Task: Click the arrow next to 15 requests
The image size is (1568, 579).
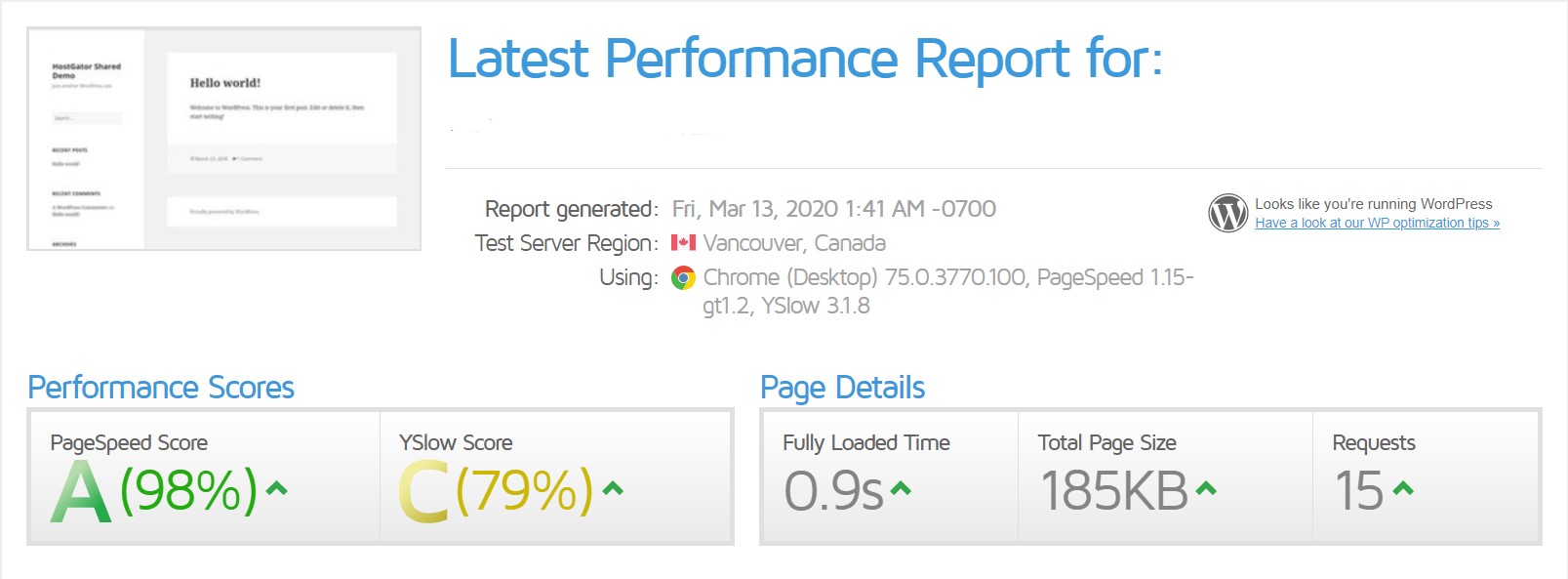Action: point(1403,488)
